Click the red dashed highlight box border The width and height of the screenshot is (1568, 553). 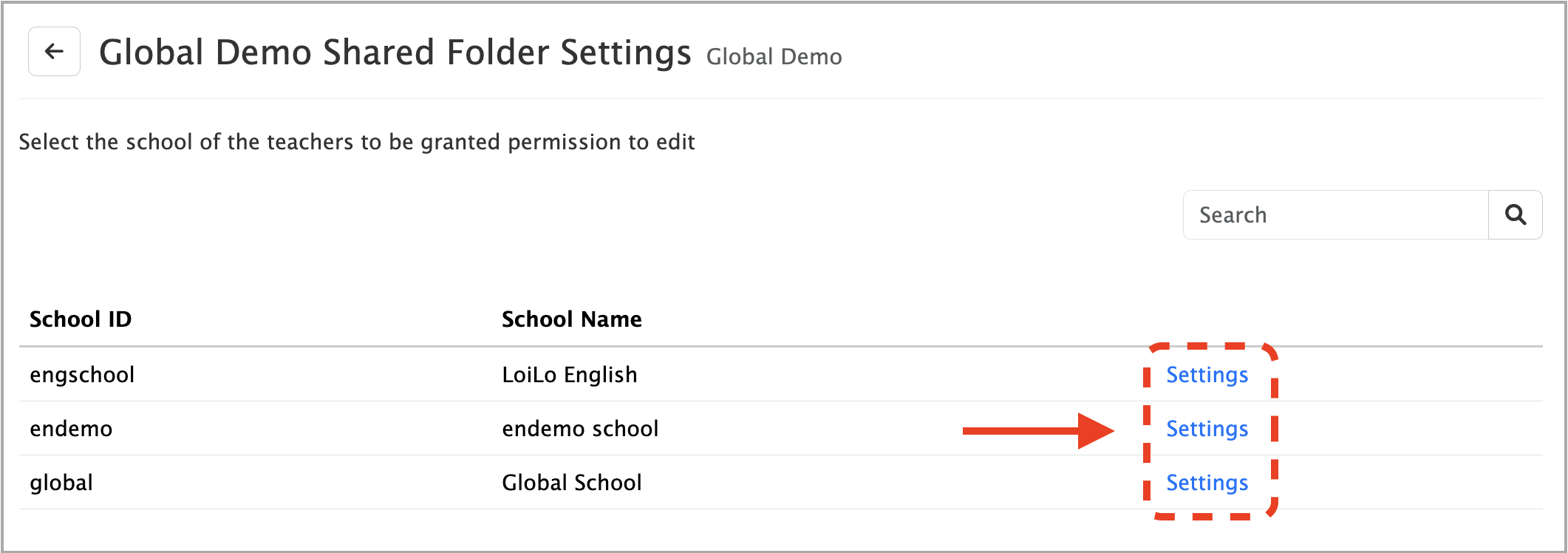pos(1274,429)
